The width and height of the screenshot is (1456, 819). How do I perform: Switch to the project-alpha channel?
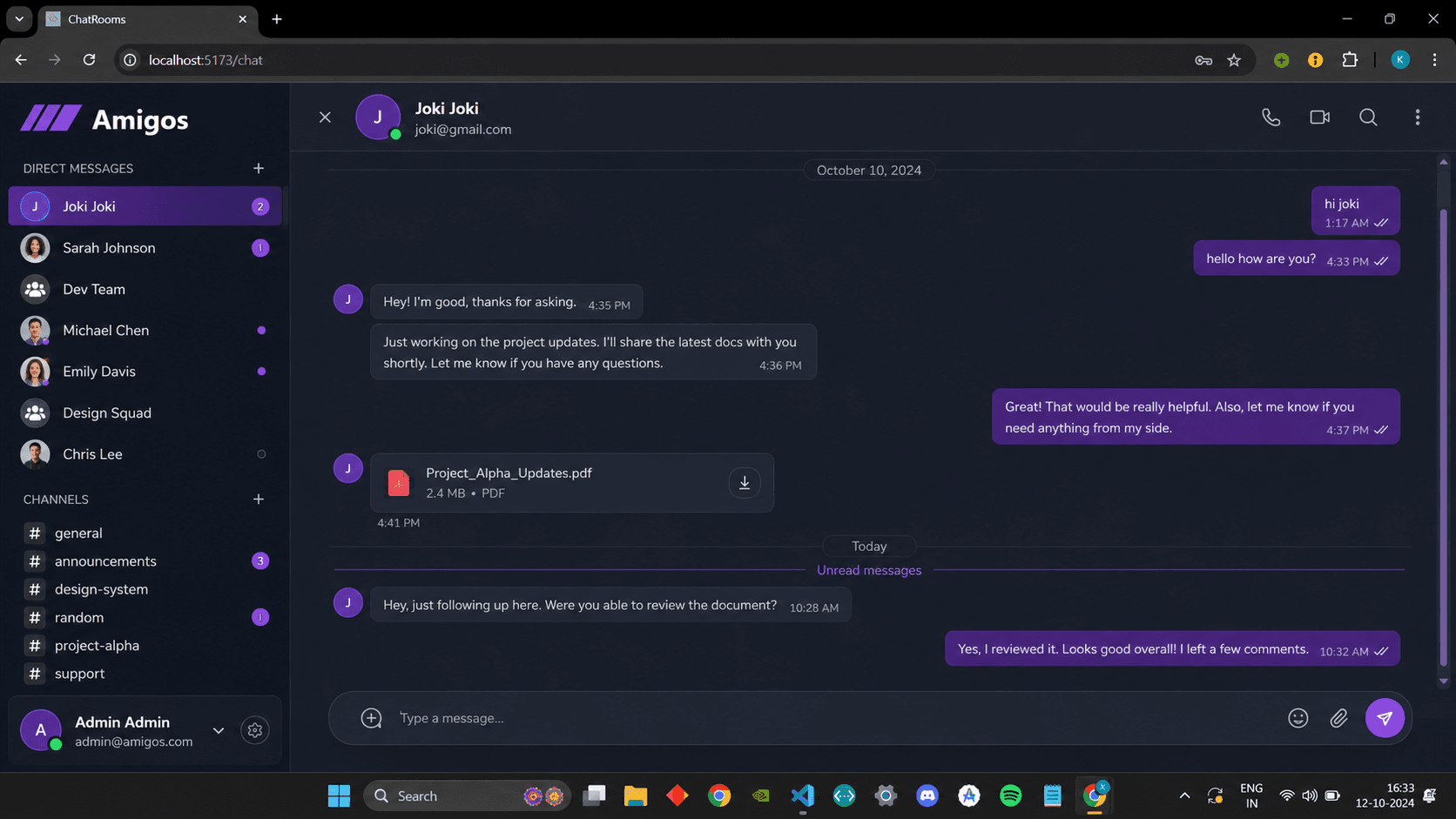click(x=145, y=646)
